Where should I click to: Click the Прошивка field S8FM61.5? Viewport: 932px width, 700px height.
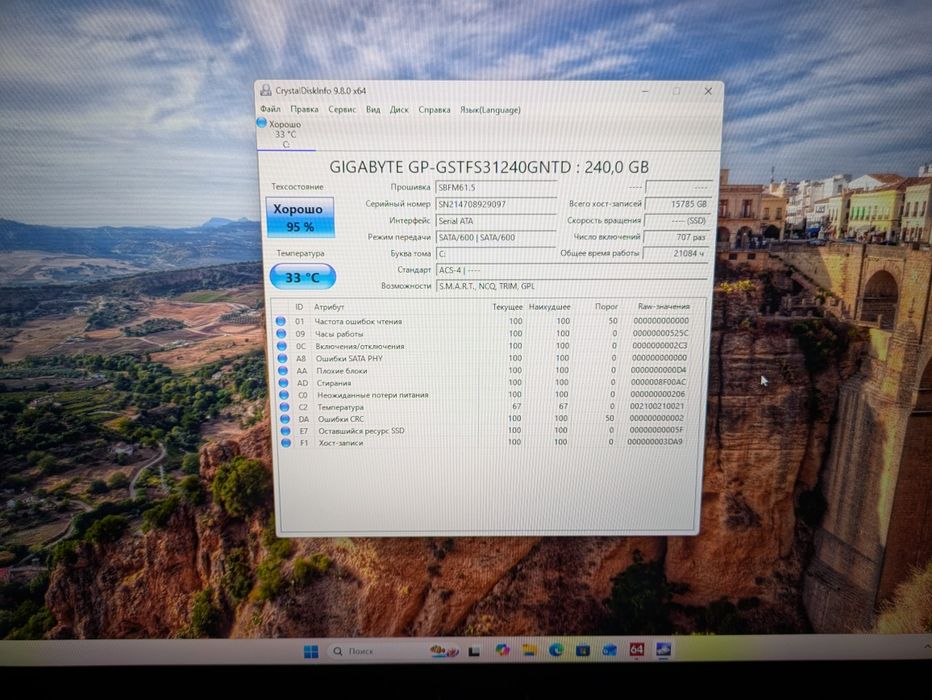(496, 187)
